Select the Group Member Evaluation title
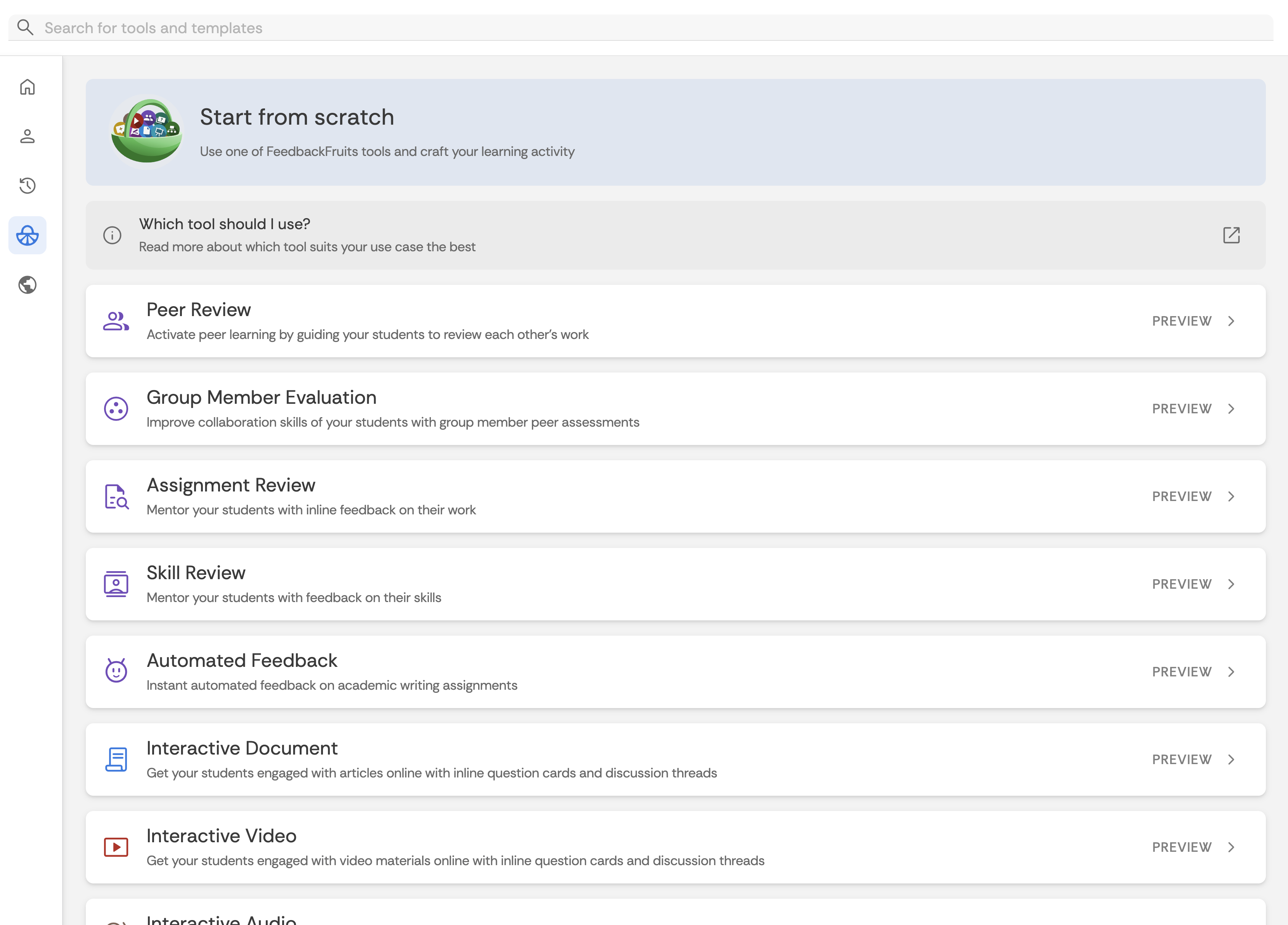 (261, 397)
